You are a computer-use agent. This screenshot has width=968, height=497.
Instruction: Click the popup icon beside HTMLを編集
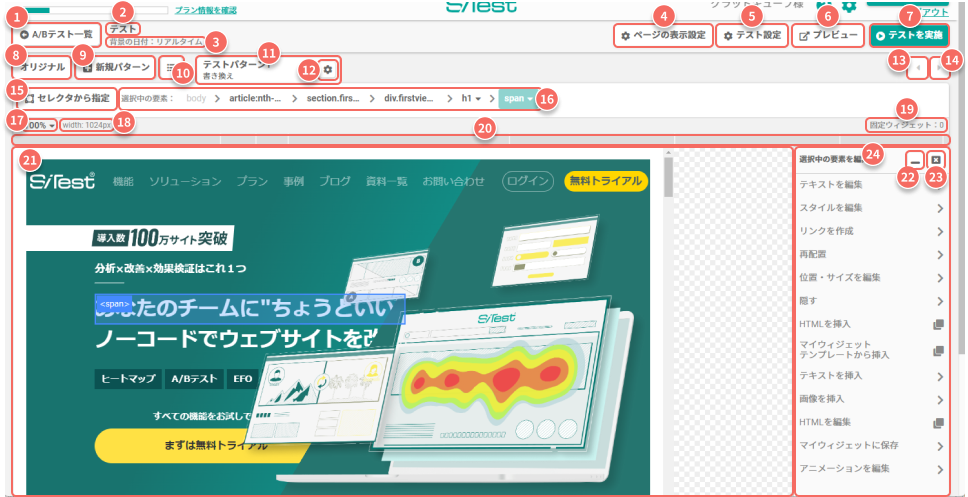(x=938, y=423)
